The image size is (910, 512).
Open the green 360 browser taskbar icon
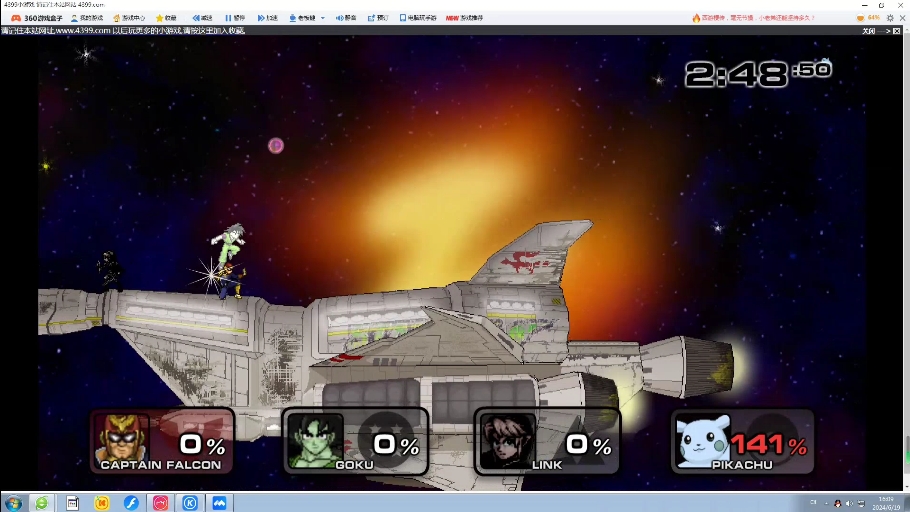[x=42, y=503]
